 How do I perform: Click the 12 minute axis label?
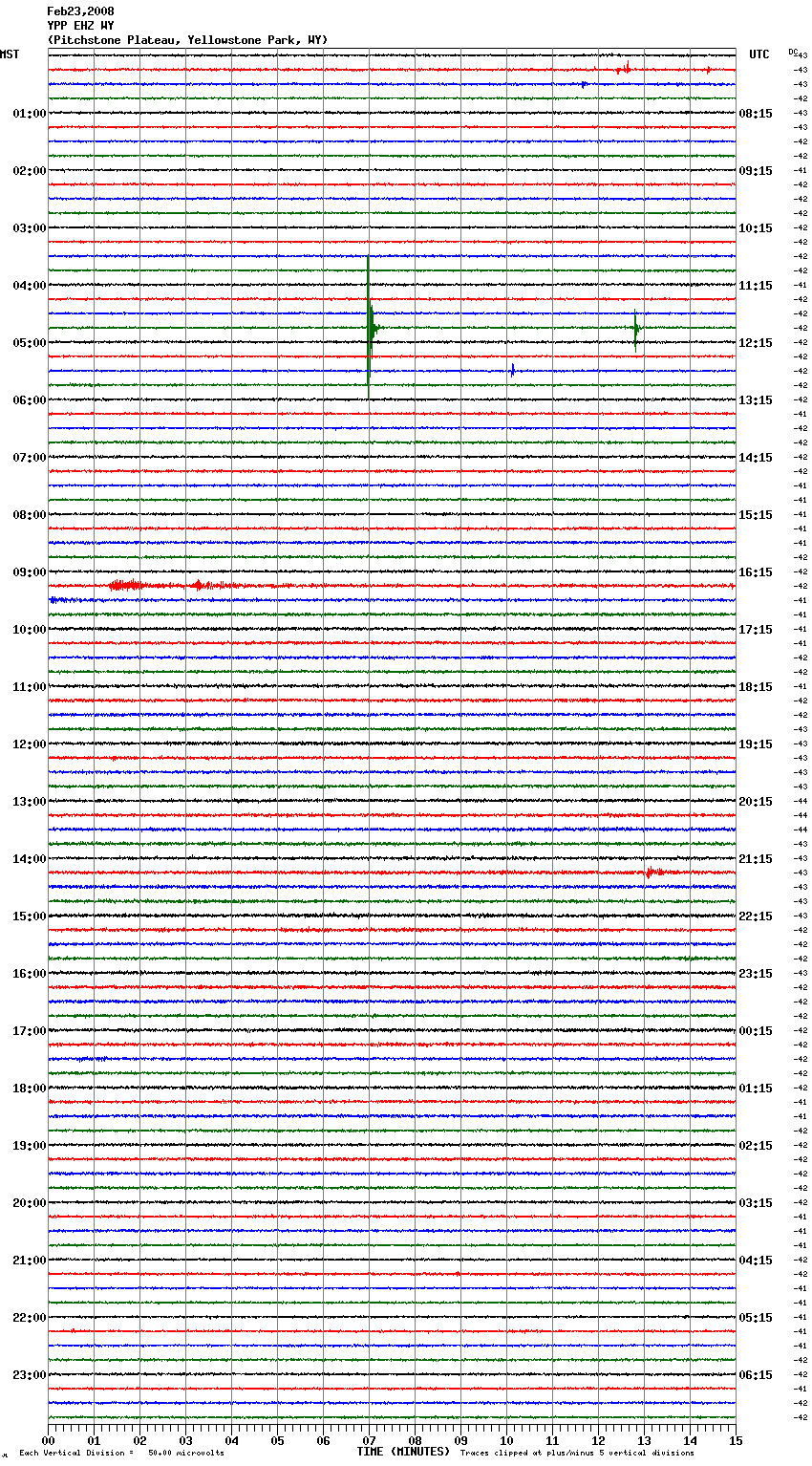598,1441
